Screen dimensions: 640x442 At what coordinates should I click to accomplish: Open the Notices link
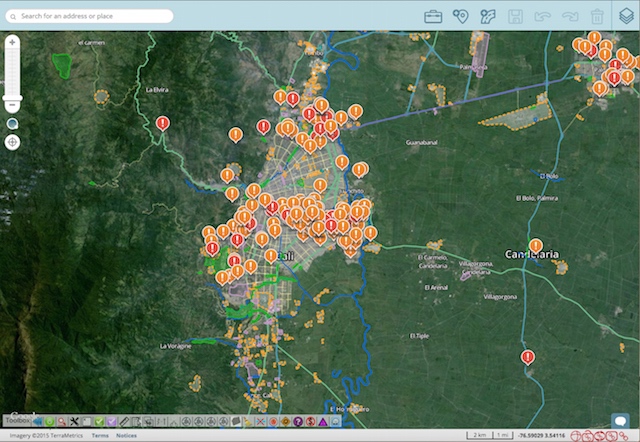click(x=127, y=435)
